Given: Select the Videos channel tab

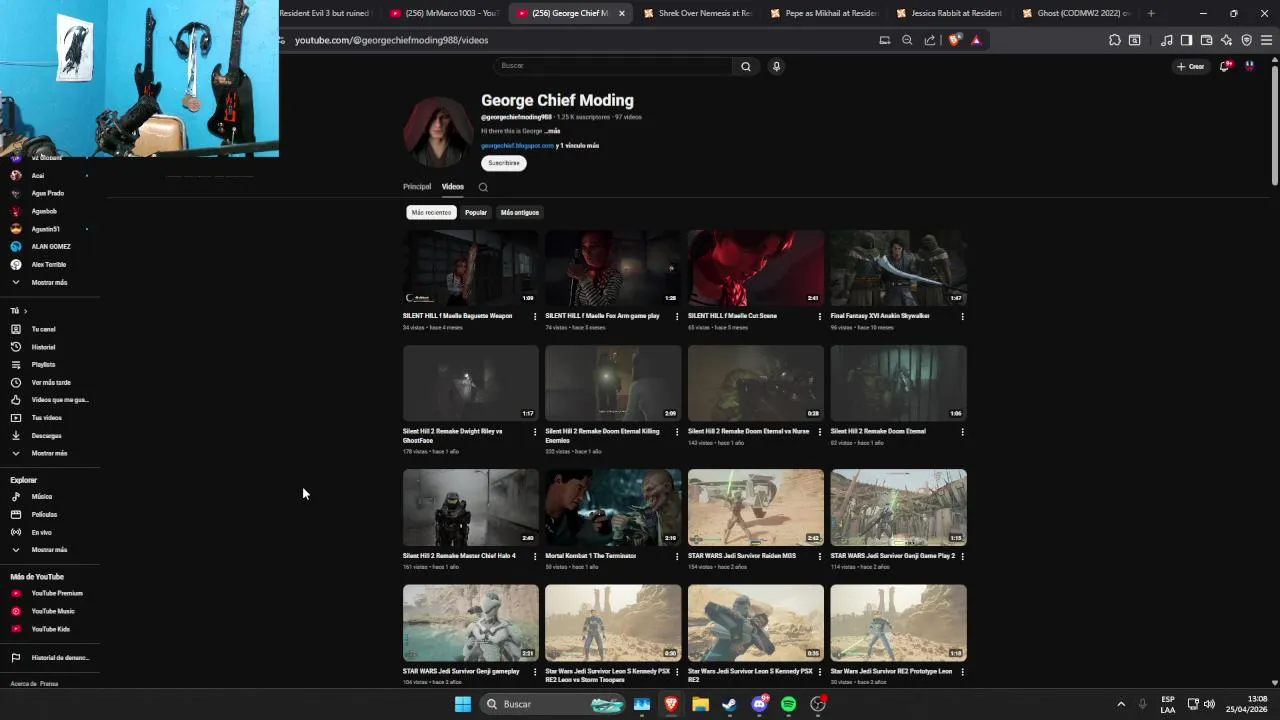Looking at the screenshot, I should (453, 187).
